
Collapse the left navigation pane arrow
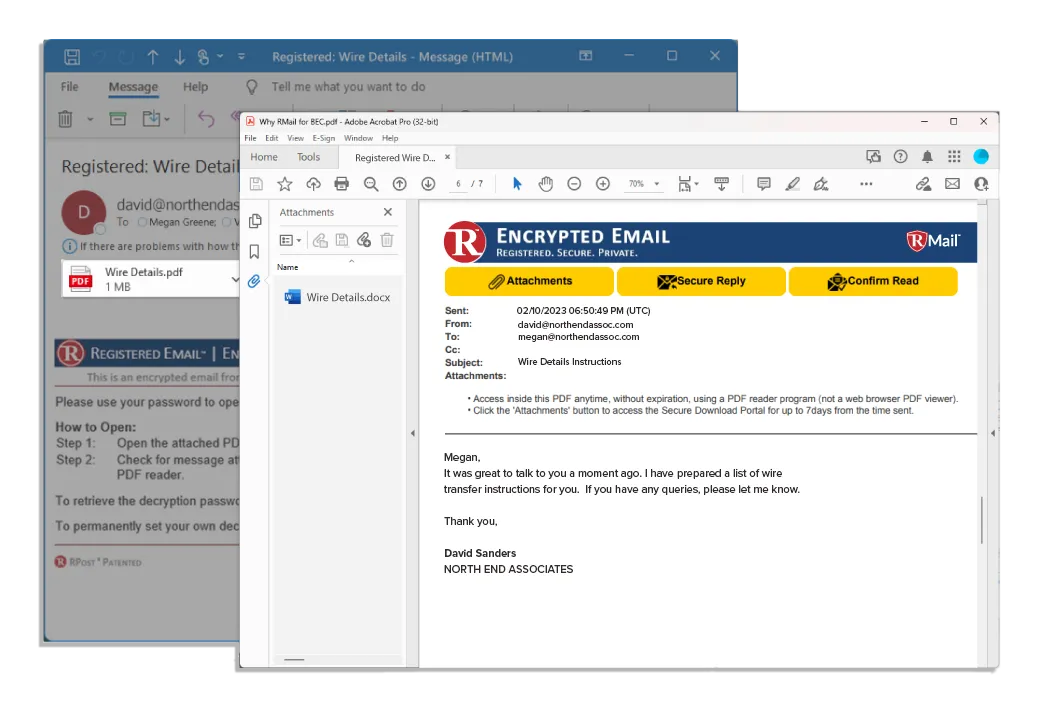[412, 434]
